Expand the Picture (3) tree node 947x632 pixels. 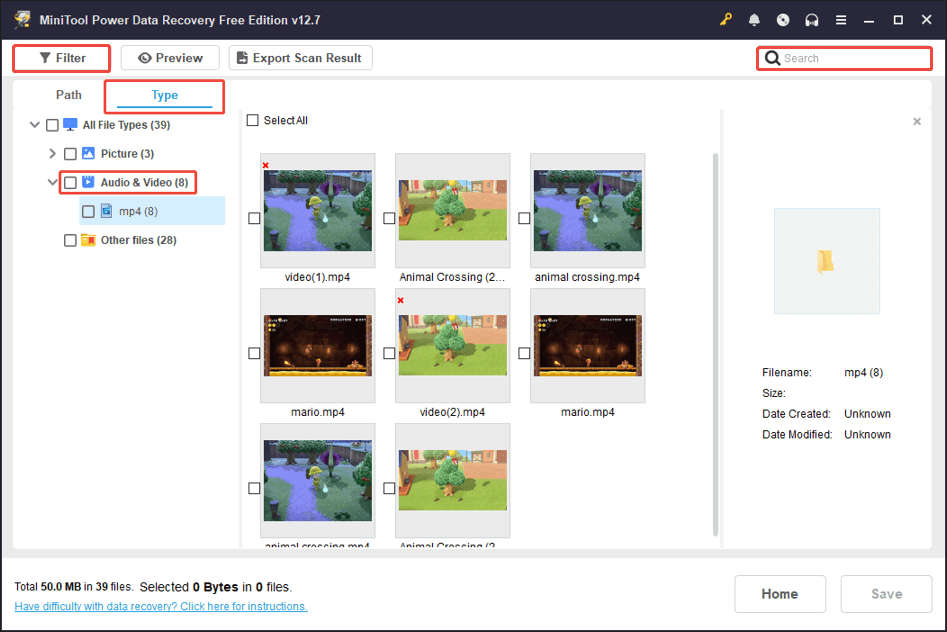coord(51,153)
